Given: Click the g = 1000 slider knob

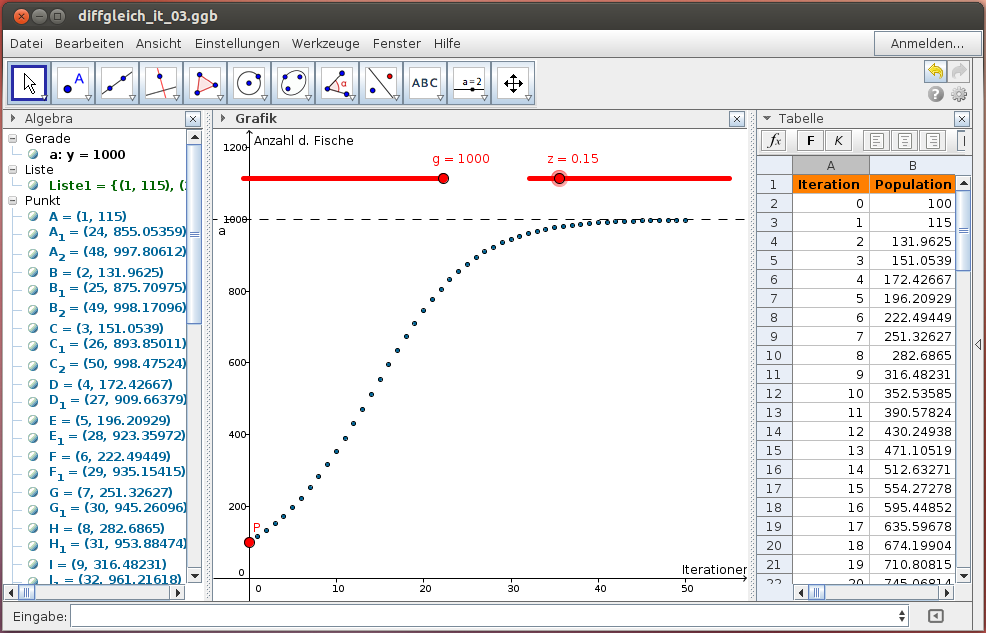Looking at the screenshot, I should 443,179.
